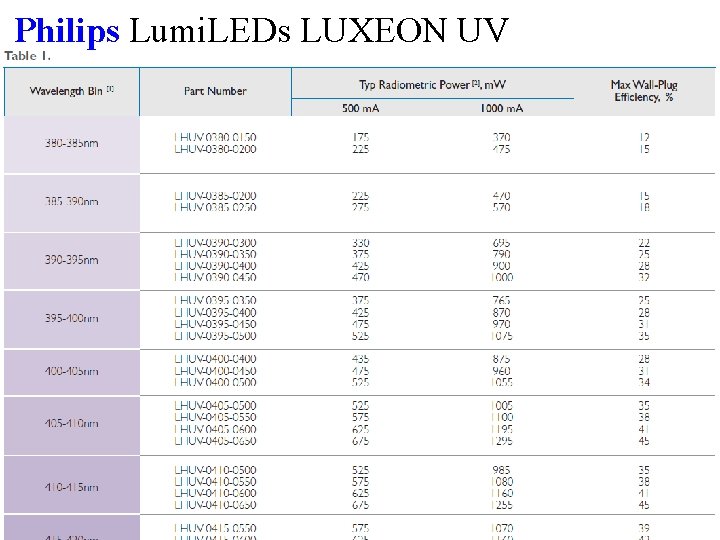Click the 790 radiometric power value

pos(501,254)
